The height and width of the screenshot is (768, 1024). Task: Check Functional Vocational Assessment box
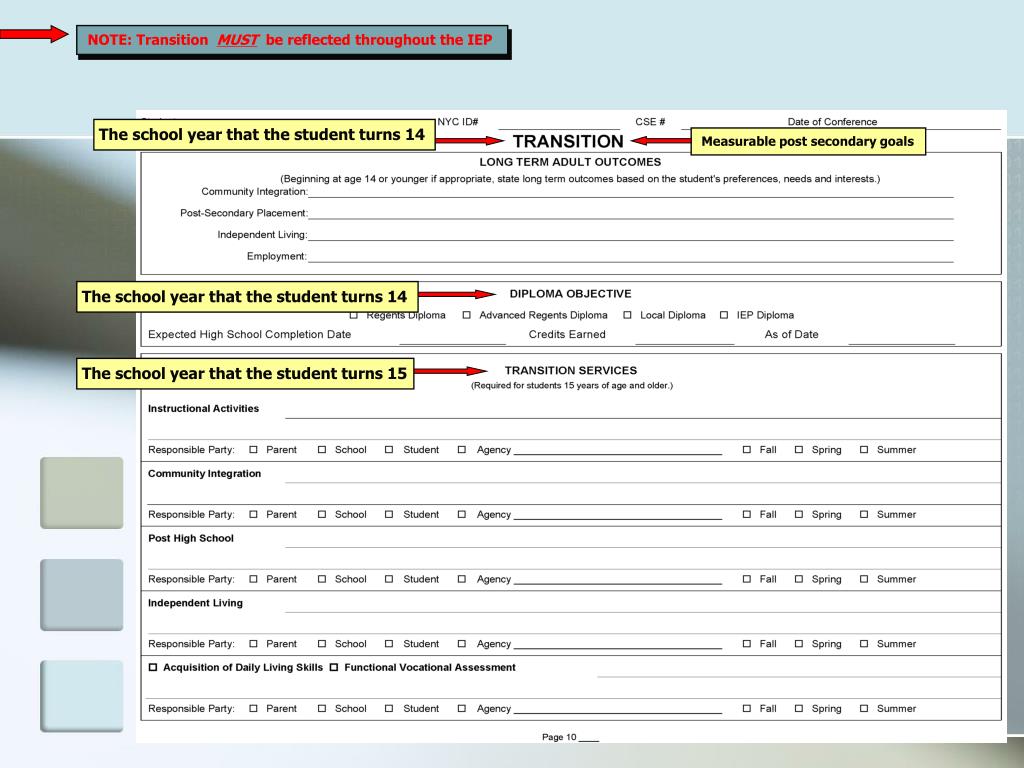coord(334,667)
